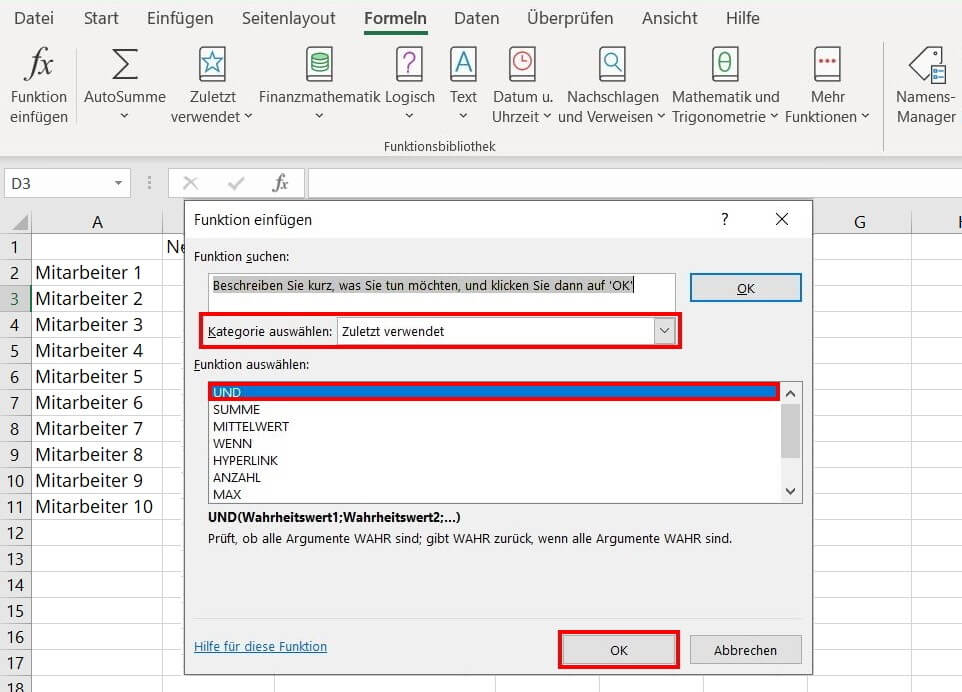Select WENN in the function list

pos(494,444)
